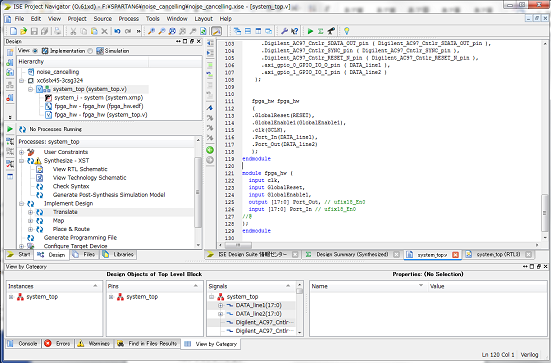This screenshot has width=551, height=363.
Task: Click the top icon in Design sidebar
Action: point(10,53)
